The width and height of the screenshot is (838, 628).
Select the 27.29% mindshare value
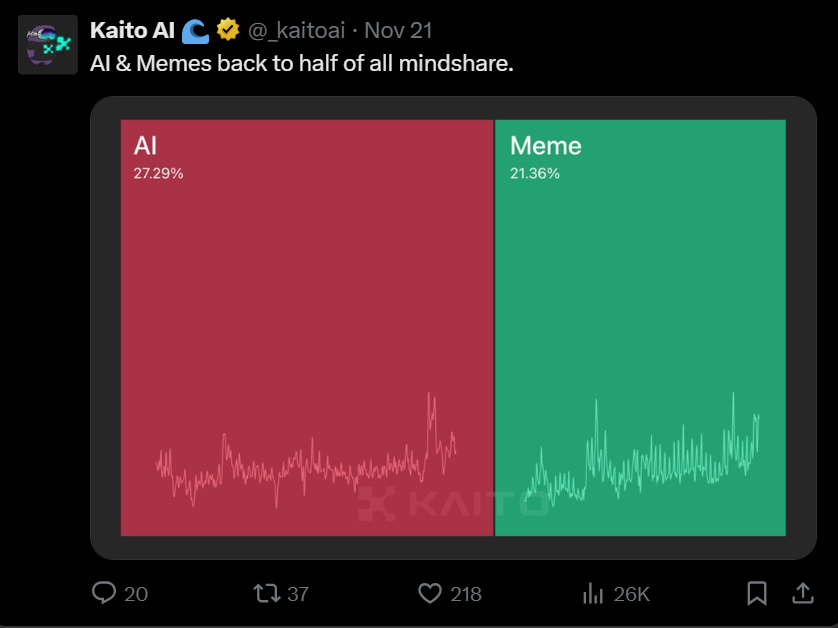(x=158, y=173)
